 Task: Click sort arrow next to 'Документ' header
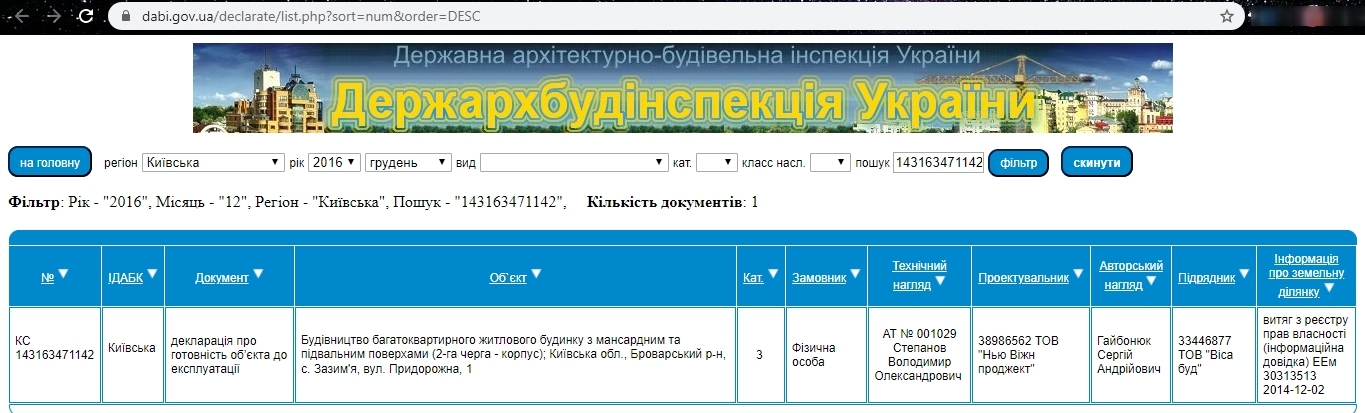pyautogui.click(x=259, y=274)
